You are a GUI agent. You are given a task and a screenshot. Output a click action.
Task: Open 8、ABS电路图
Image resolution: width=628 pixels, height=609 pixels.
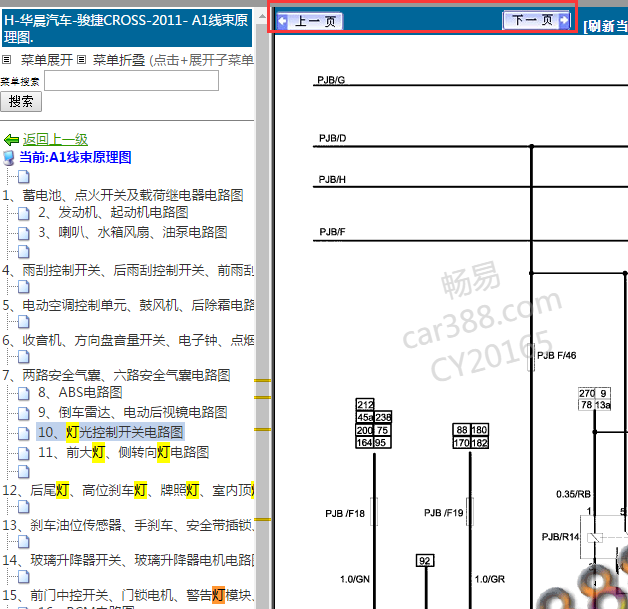click(x=80, y=392)
